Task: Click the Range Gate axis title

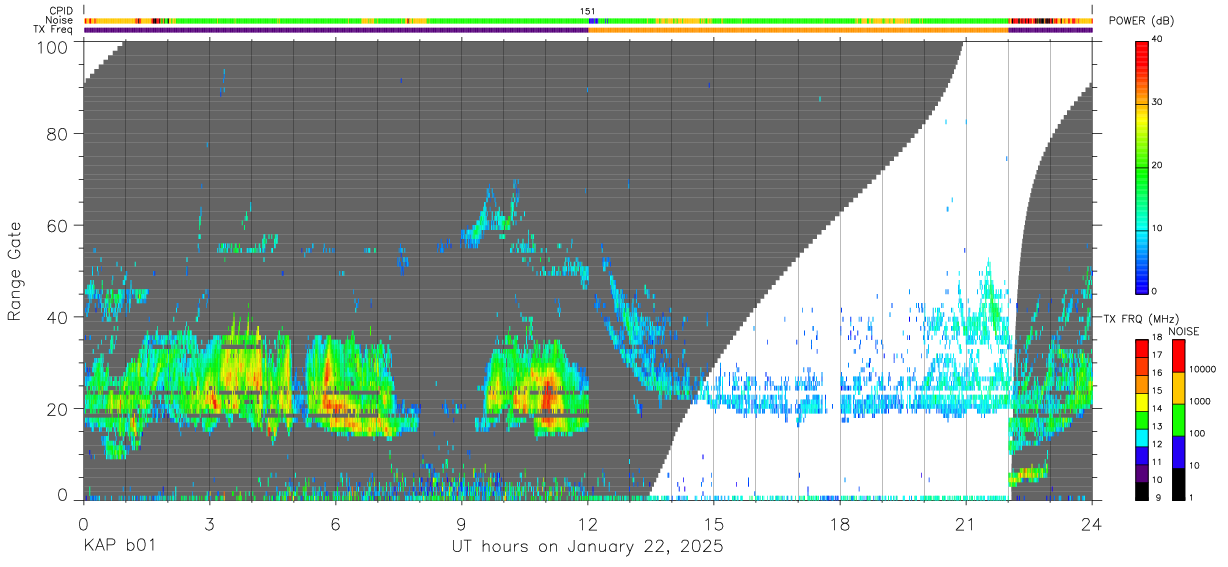Action: pyautogui.click(x=15, y=270)
